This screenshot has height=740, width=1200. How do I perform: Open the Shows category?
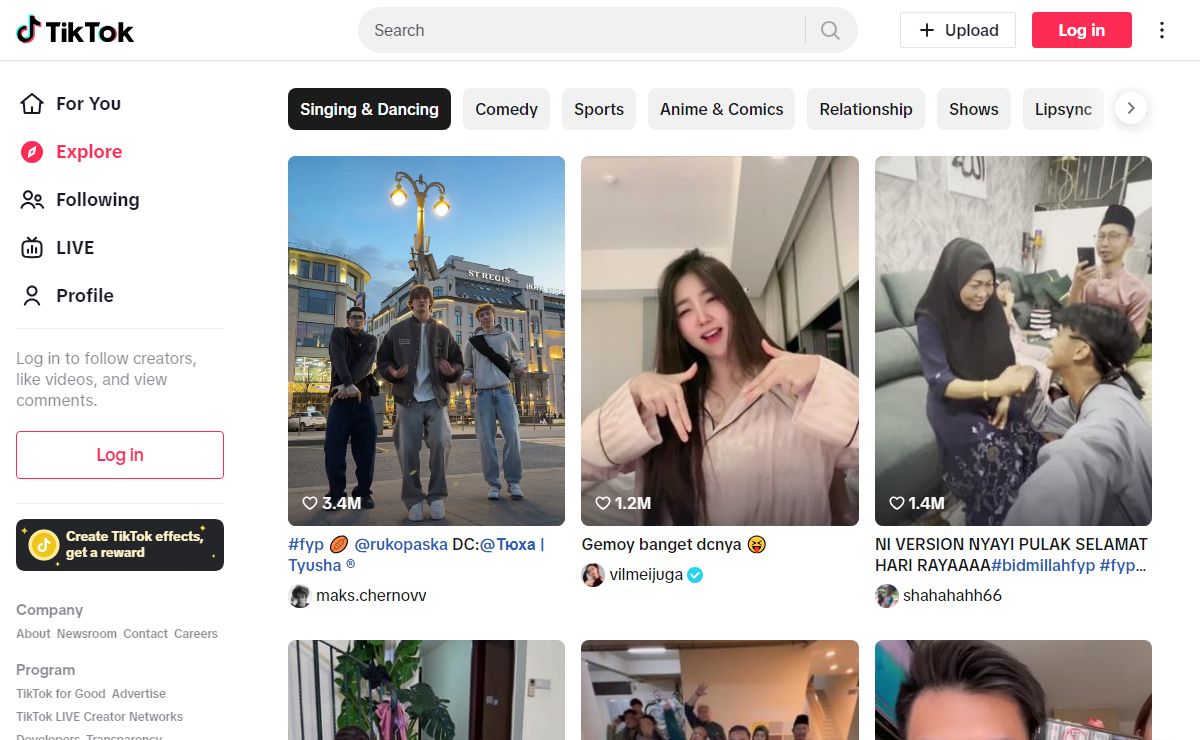pyautogui.click(x=974, y=109)
